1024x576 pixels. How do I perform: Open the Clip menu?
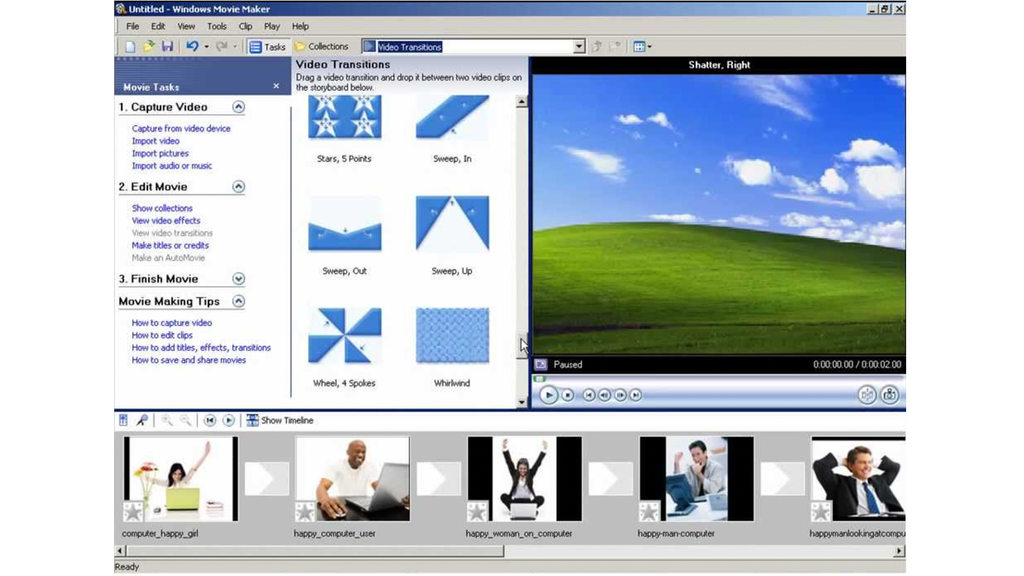pyautogui.click(x=245, y=26)
